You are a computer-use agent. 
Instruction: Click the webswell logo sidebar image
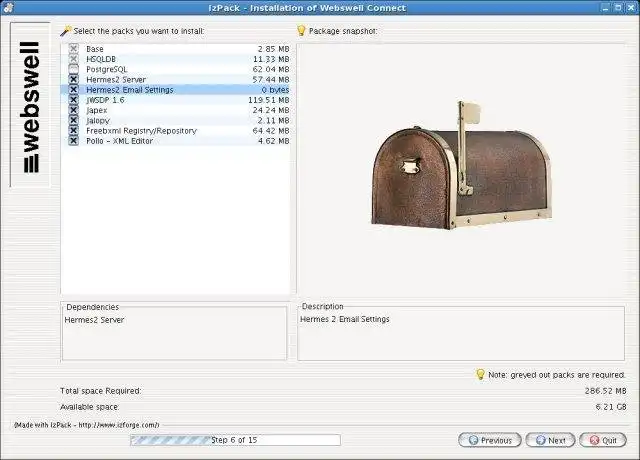tap(30, 105)
